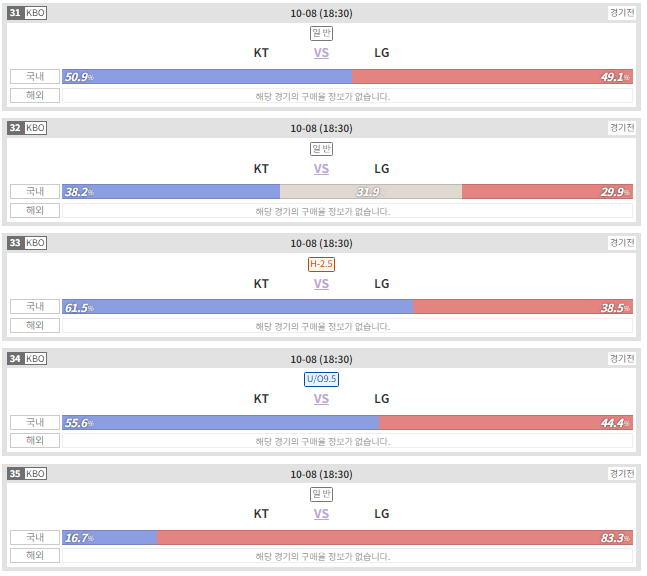This screenshot has height=576, width=647.
Task: Select the U/O9.5 under/over badge
Action: [321, 379]
